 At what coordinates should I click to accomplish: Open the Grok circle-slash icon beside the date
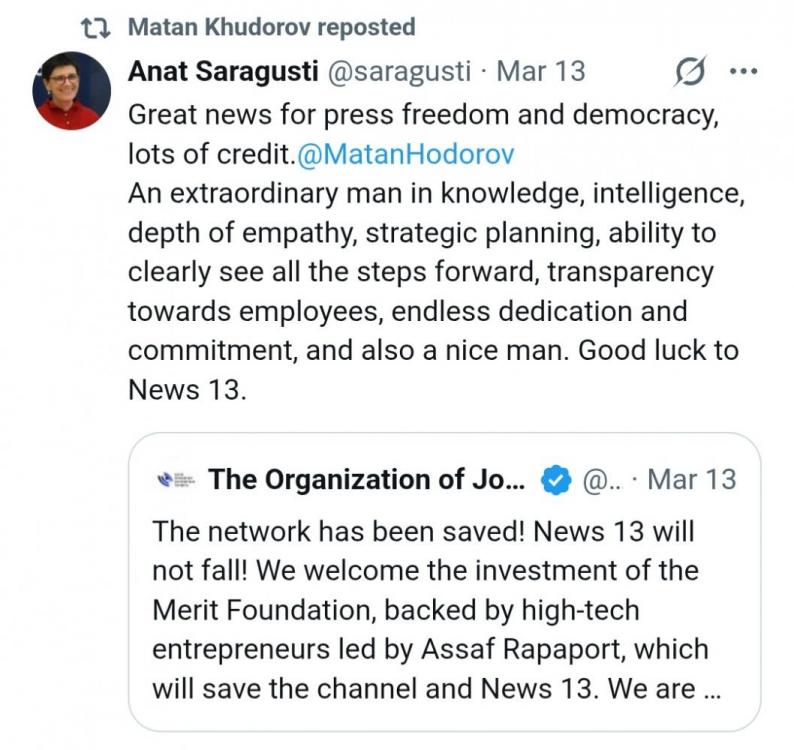click(x=690, y=73)
